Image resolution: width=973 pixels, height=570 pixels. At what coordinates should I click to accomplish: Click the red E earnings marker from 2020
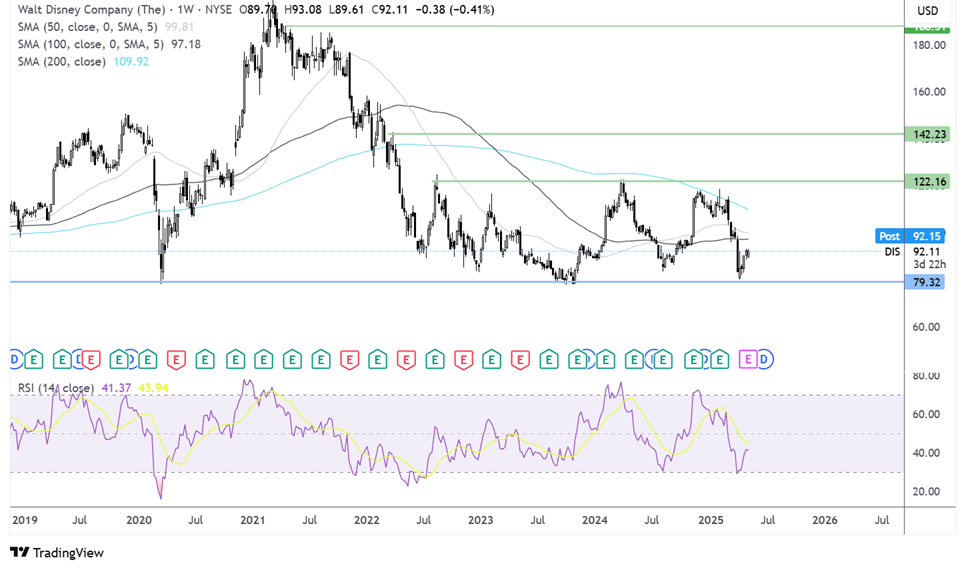177,359
